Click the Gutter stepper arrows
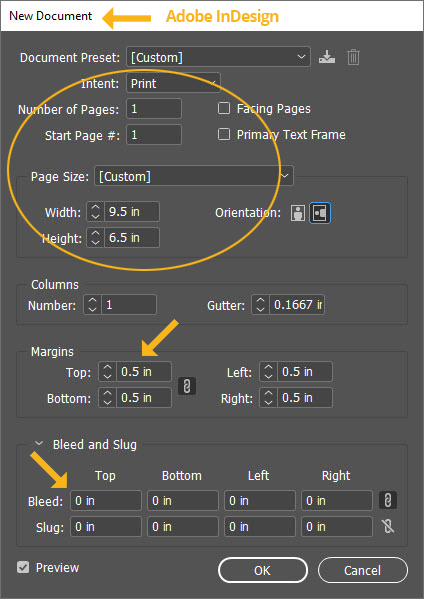The image size is (424, 599). pyautogui.click(x=261, y=305)
